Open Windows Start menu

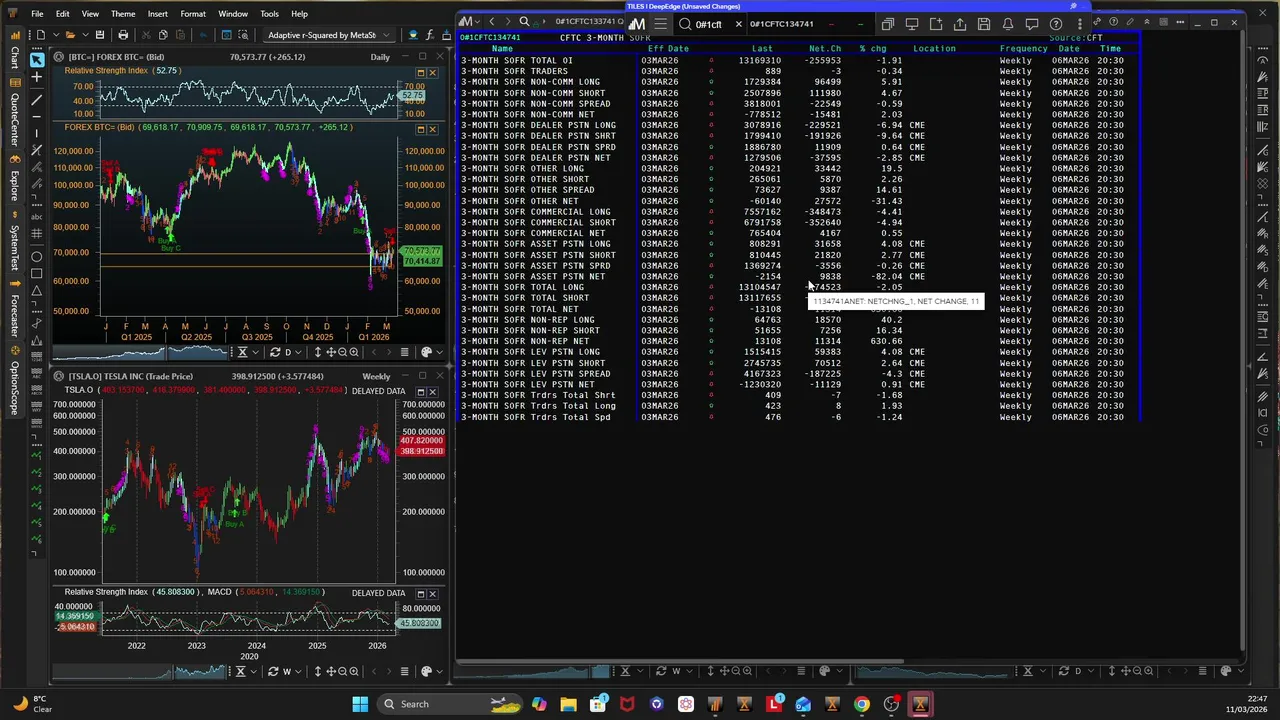360,704
